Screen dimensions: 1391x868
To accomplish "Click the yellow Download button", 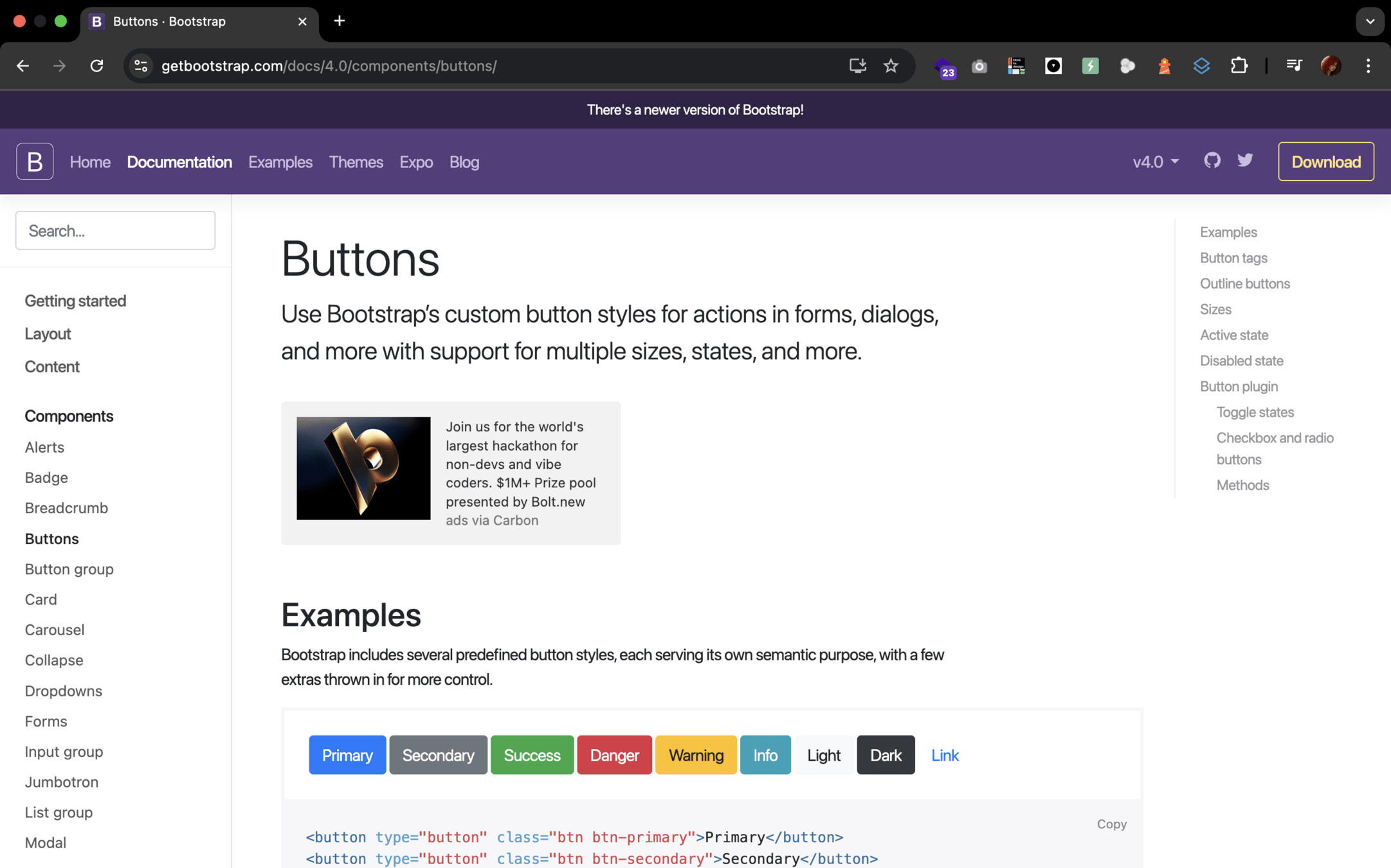I will (x=1325, y=161).
